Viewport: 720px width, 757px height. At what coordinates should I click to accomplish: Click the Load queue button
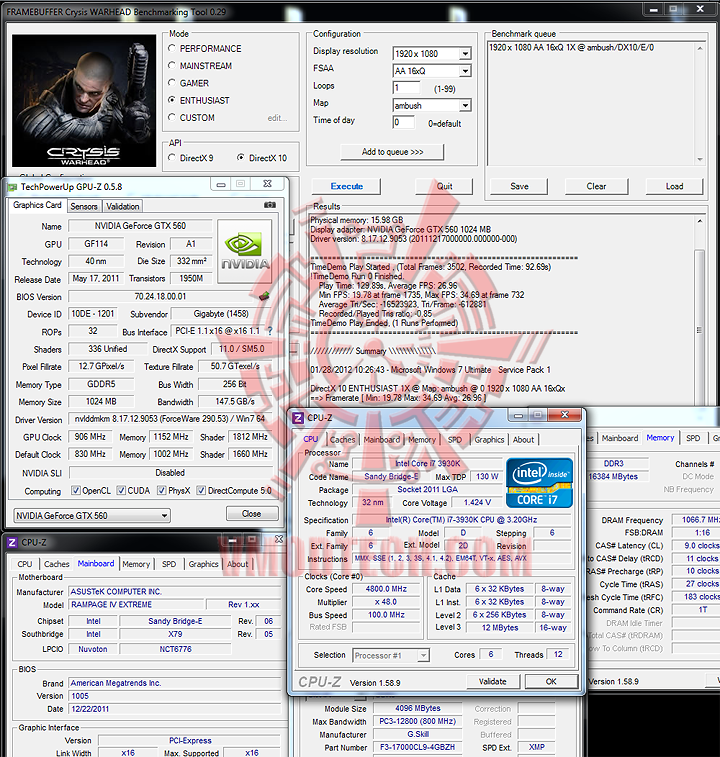tap(674, 186)
